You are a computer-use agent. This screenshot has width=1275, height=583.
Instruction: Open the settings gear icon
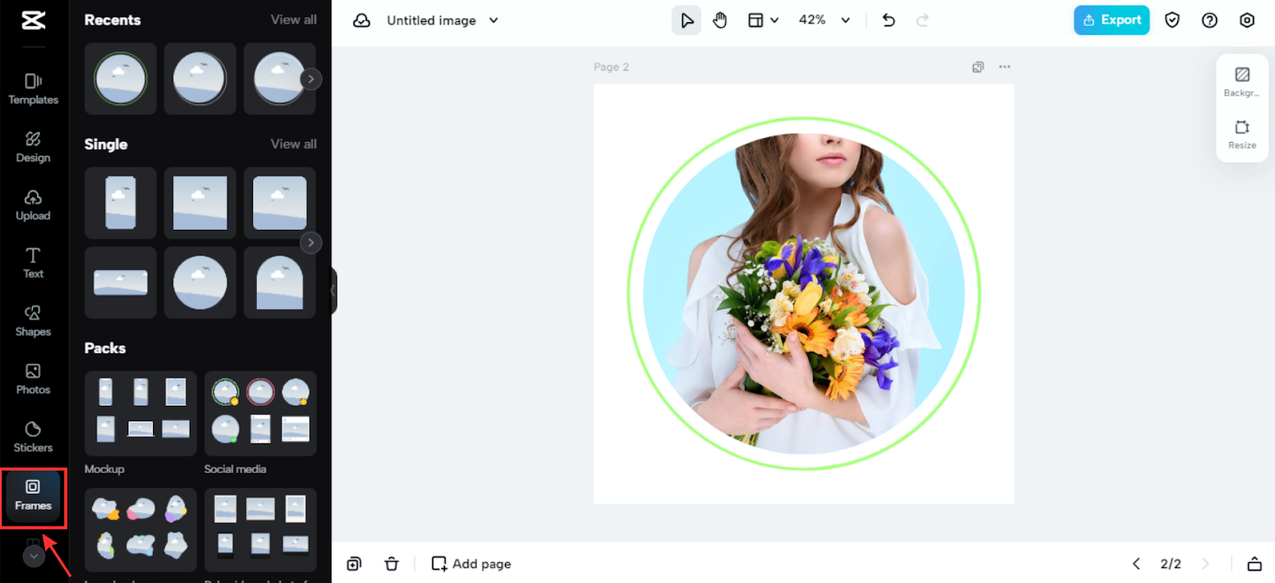[1247, 20]
